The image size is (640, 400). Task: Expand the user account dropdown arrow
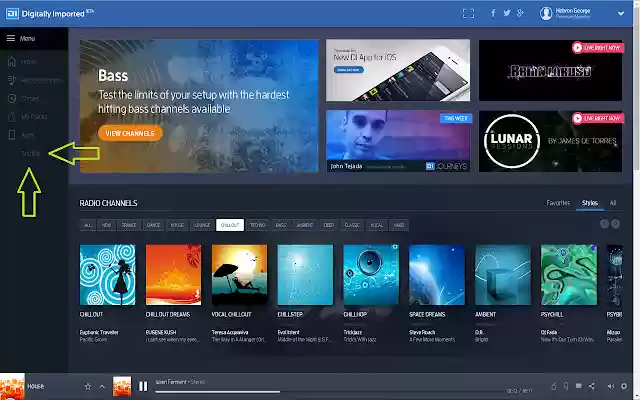coord(621,13)
